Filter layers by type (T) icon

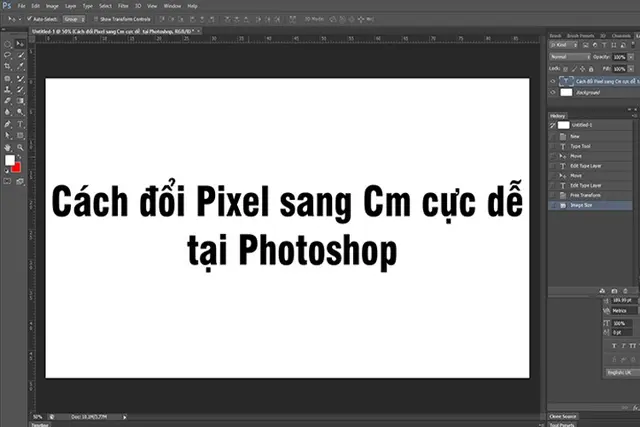click(x=604, y=45)
